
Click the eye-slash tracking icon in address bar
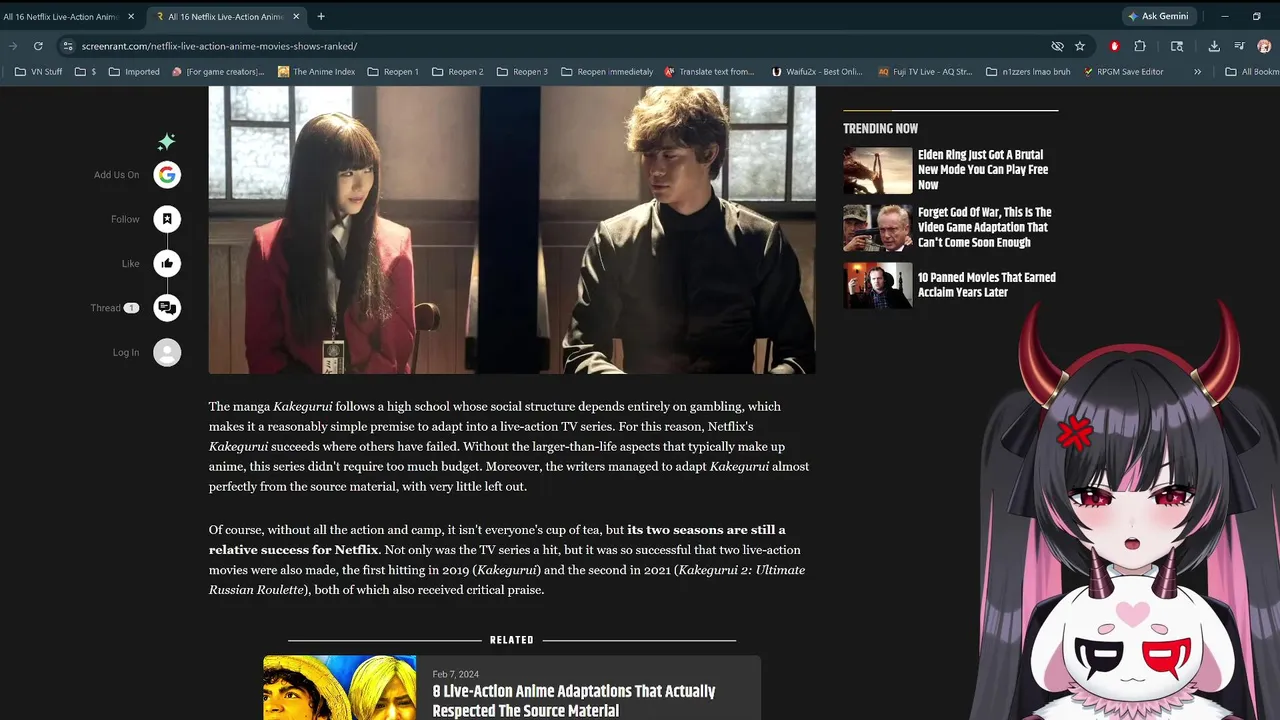click(1057, 46)
